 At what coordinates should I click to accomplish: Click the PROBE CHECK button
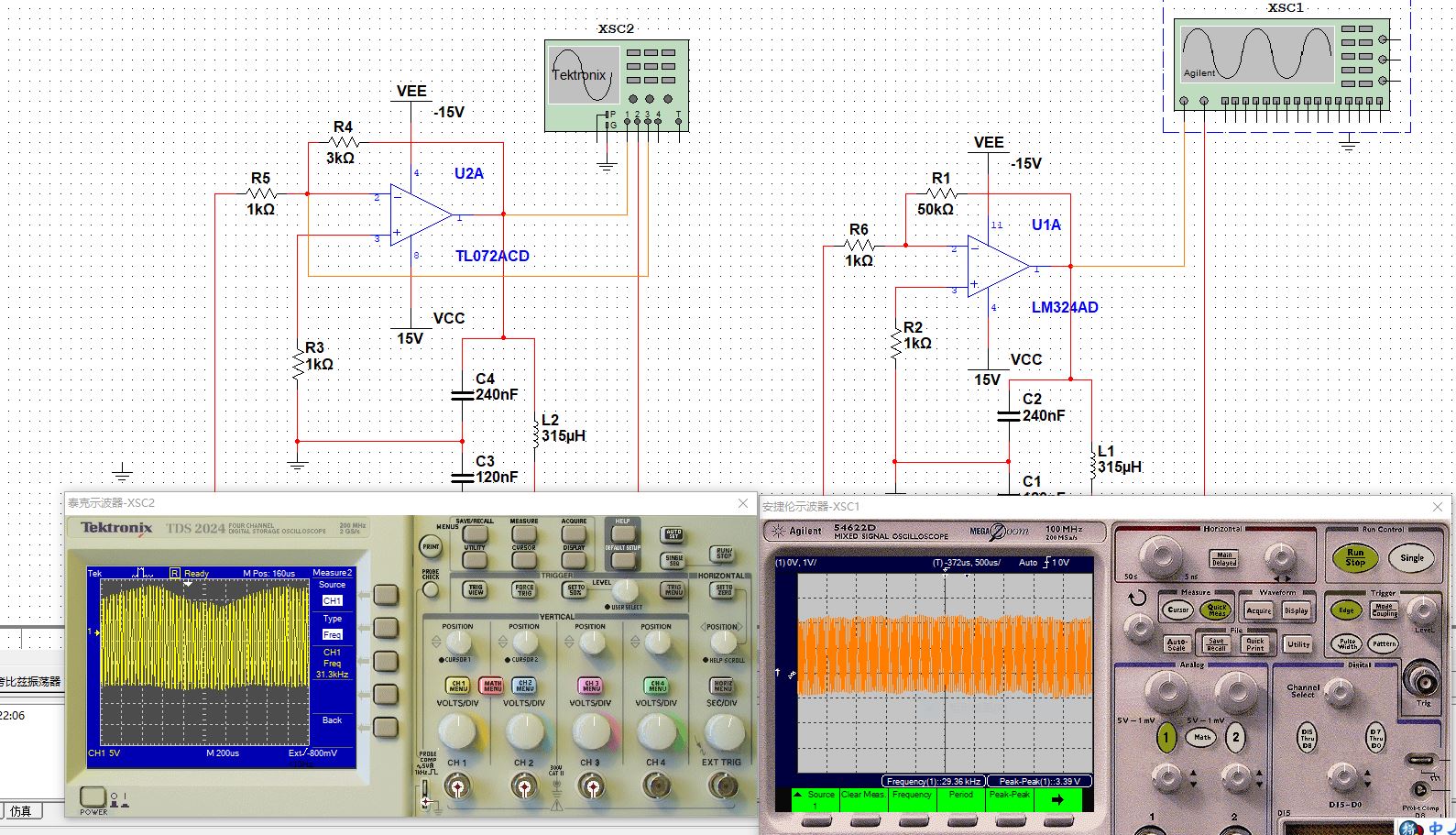click(x=431, y=588)
